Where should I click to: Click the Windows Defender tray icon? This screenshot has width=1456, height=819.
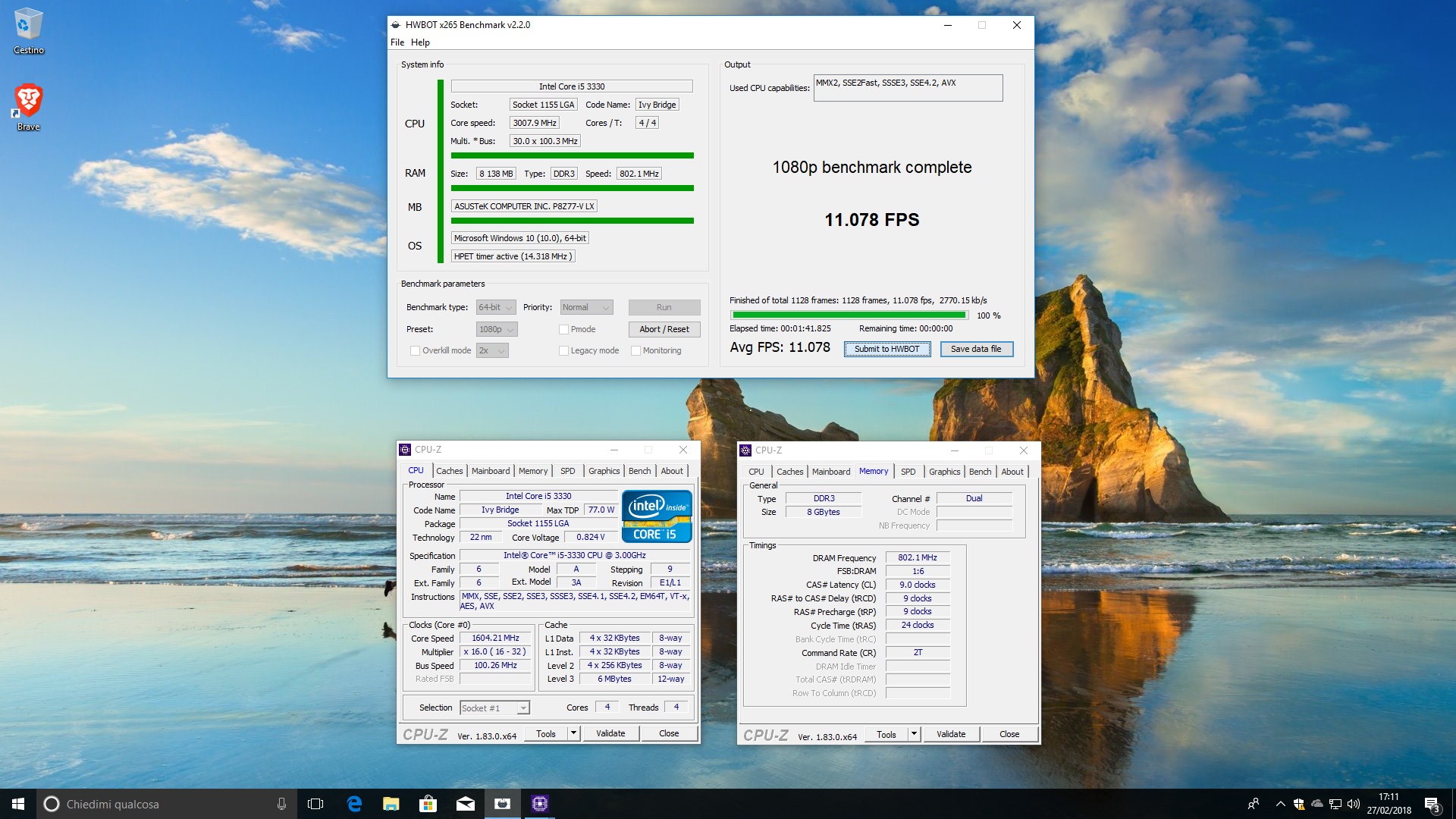(1299, 804)
